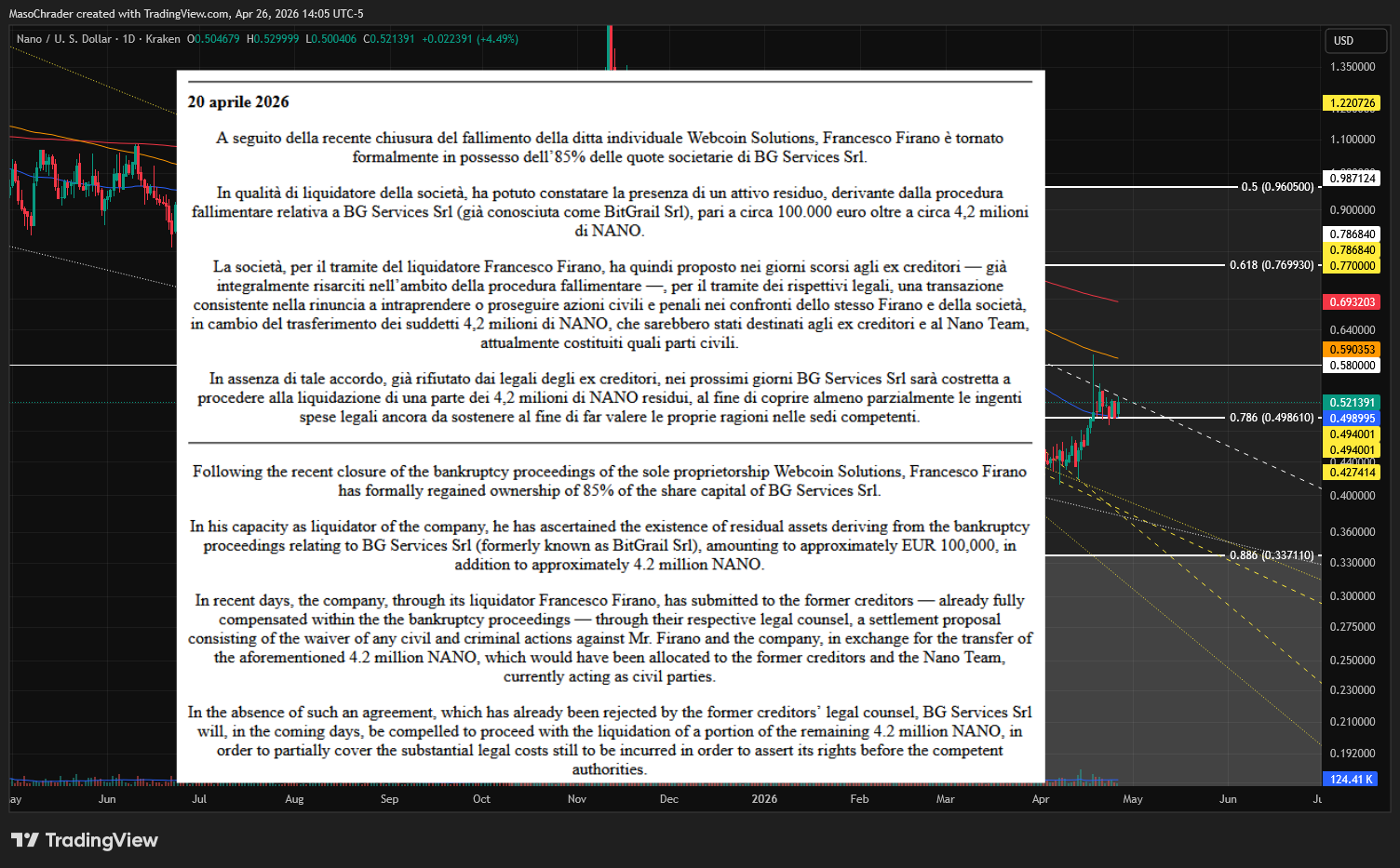Image resolution: width=1400 pixels, height=868 pixels.
Task: Click the 0.886 (0.337110) Fibonacci level label
Action: [1272, 555]
